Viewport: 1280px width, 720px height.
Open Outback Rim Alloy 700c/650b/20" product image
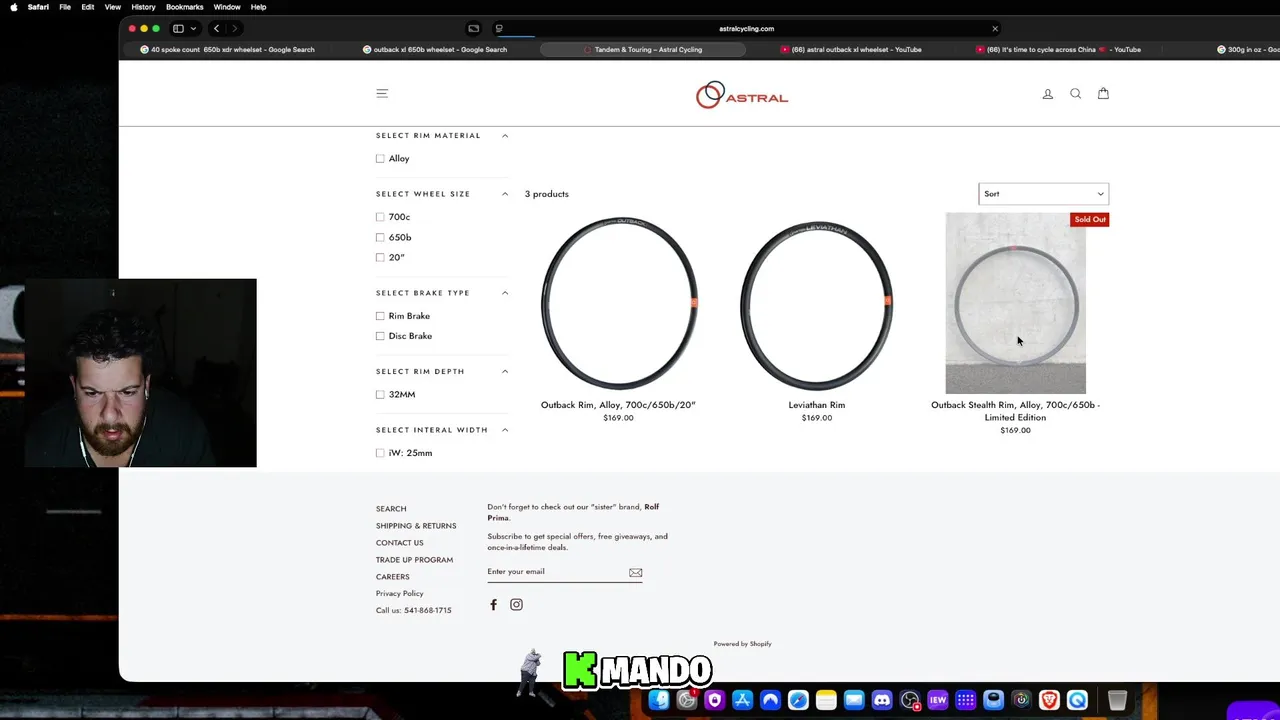coord(618,303)
